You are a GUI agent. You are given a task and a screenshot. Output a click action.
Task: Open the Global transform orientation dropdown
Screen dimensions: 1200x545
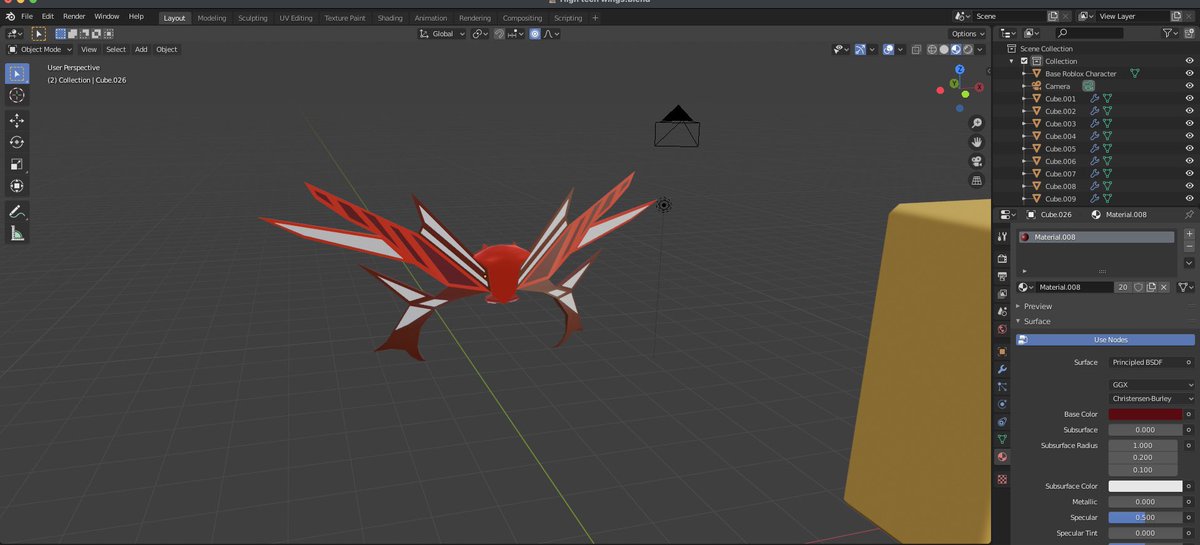(x=442, y=34)
